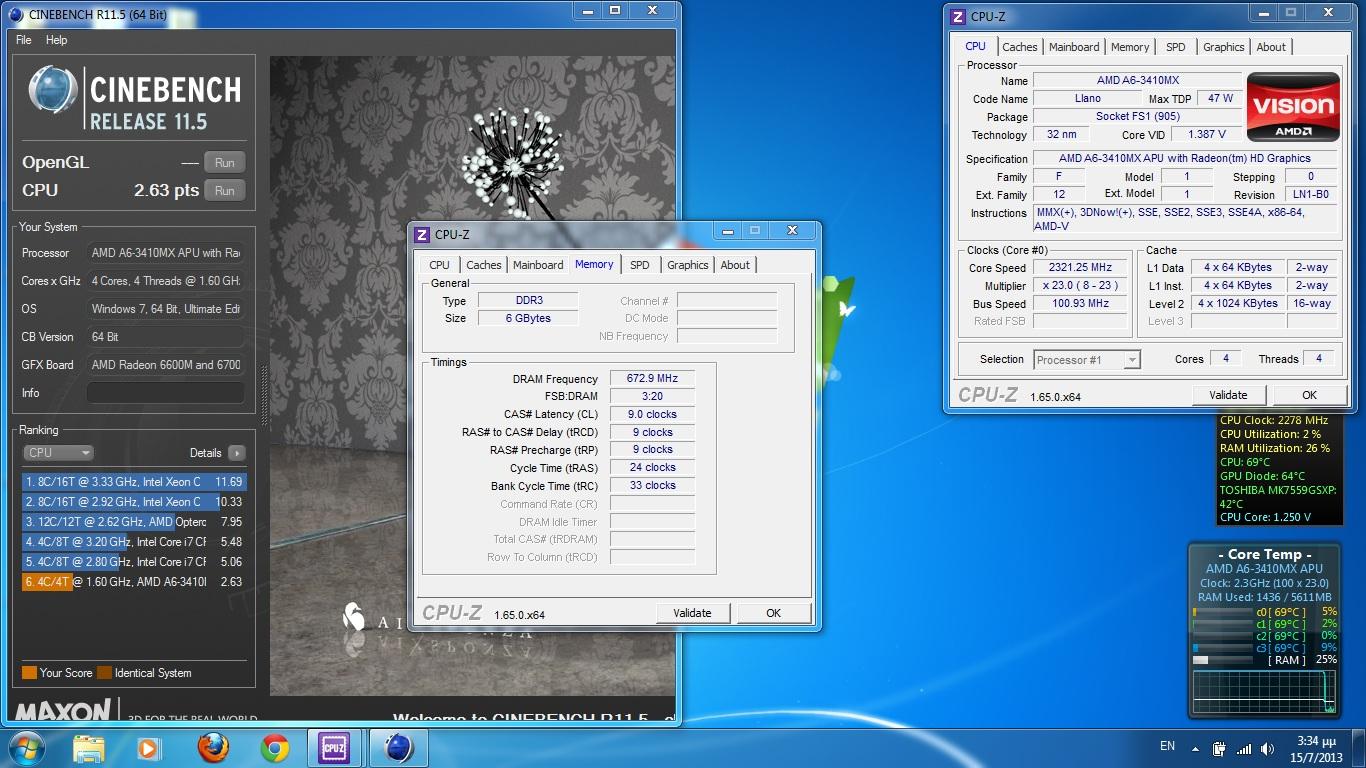The image size is (1366, 768).
Task: Select CPU tab in main CPU-Z window
Action: 976,46
